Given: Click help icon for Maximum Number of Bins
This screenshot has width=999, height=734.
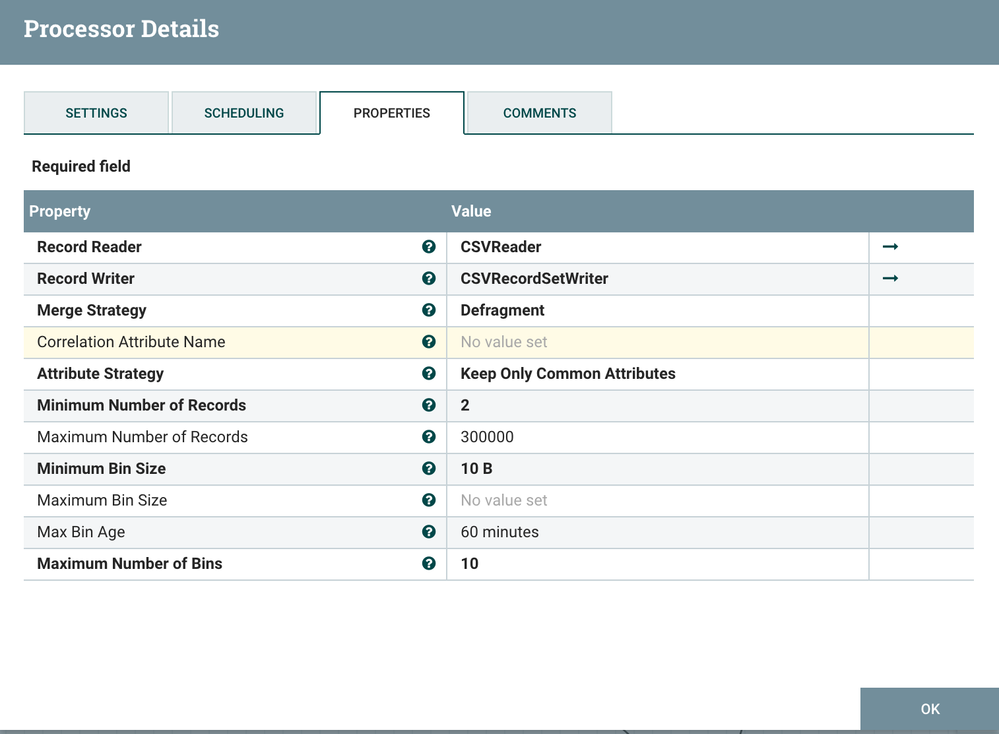Looking at the screenshot, I should (x=429, y=564).
